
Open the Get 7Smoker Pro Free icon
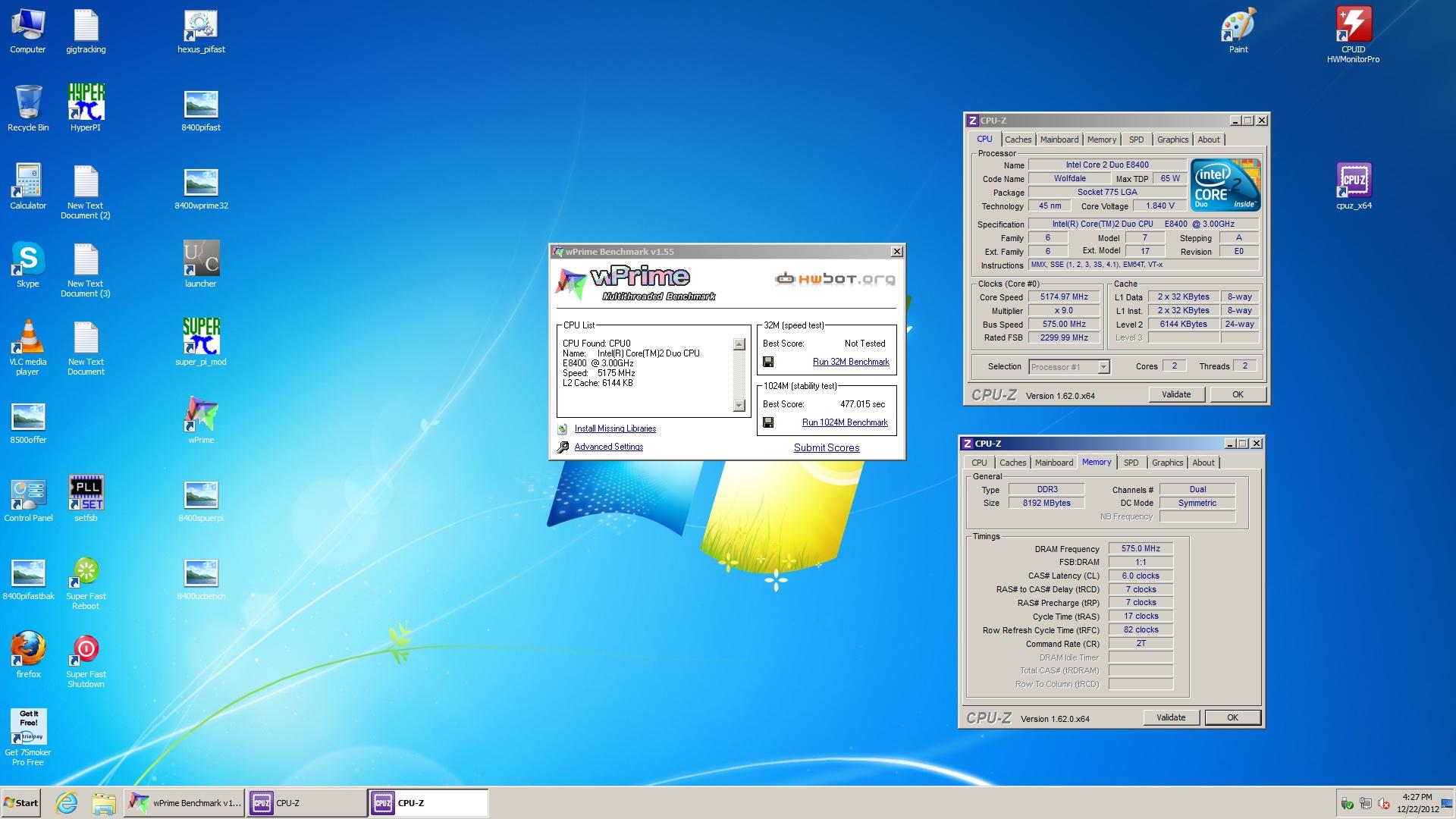click(28, 737)
